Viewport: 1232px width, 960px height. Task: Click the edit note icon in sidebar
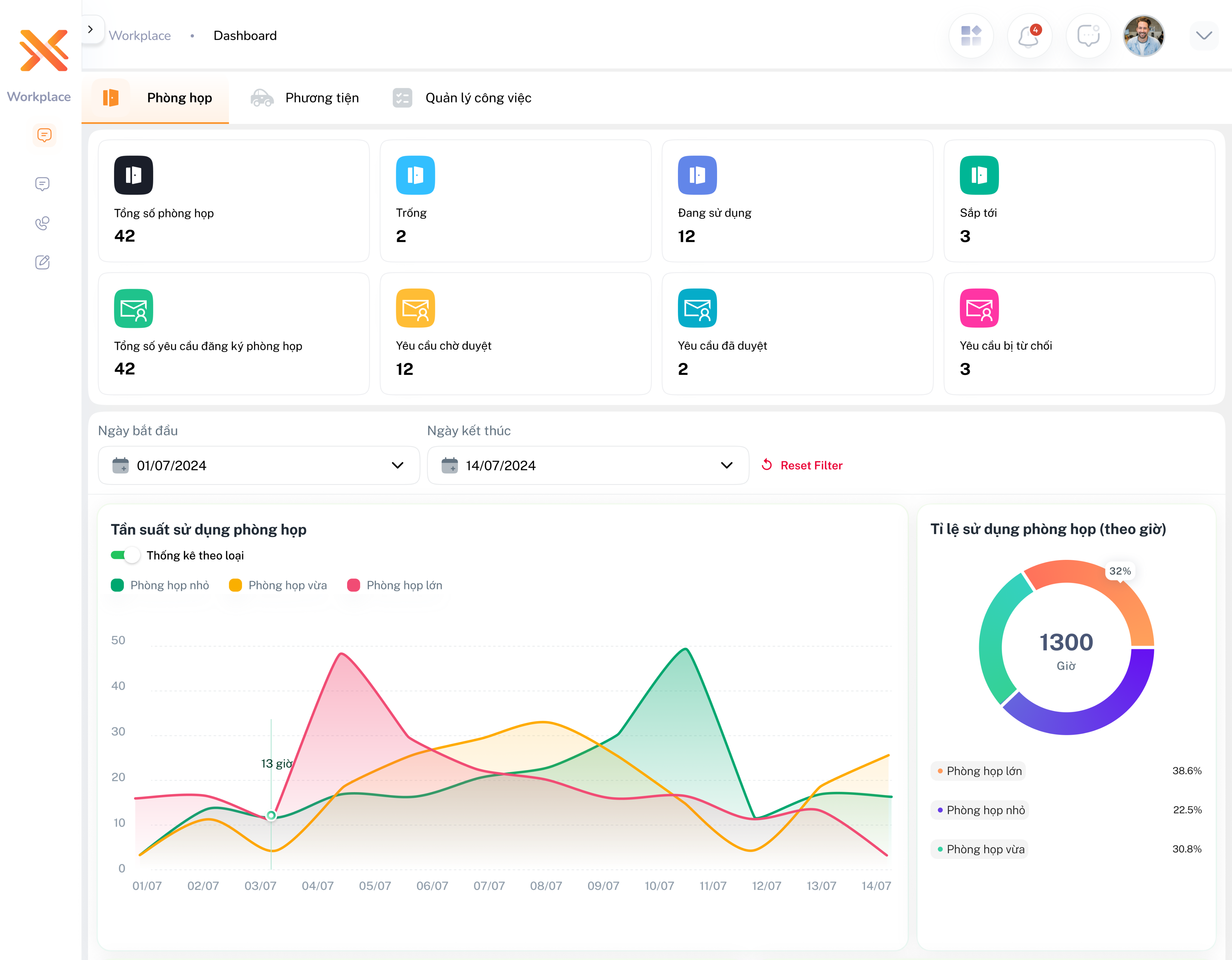[x=42, y=262]
